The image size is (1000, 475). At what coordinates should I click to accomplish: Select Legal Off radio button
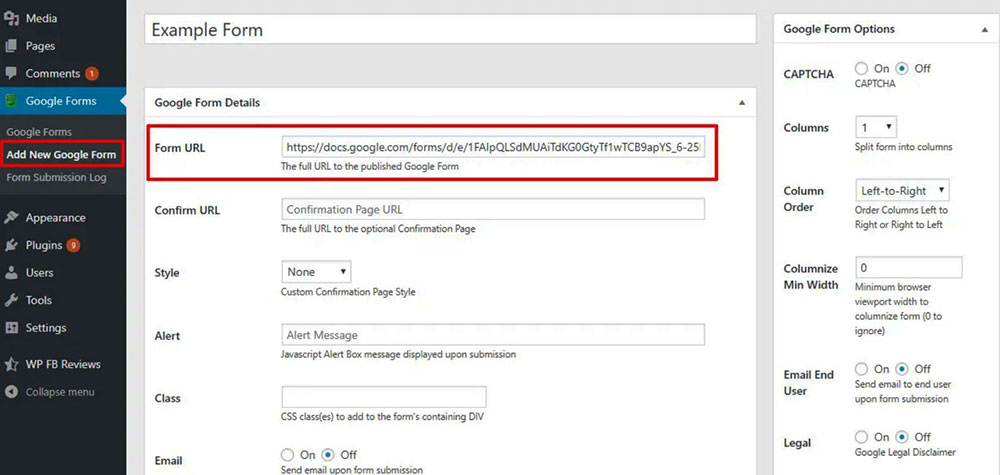click(903, 437)
